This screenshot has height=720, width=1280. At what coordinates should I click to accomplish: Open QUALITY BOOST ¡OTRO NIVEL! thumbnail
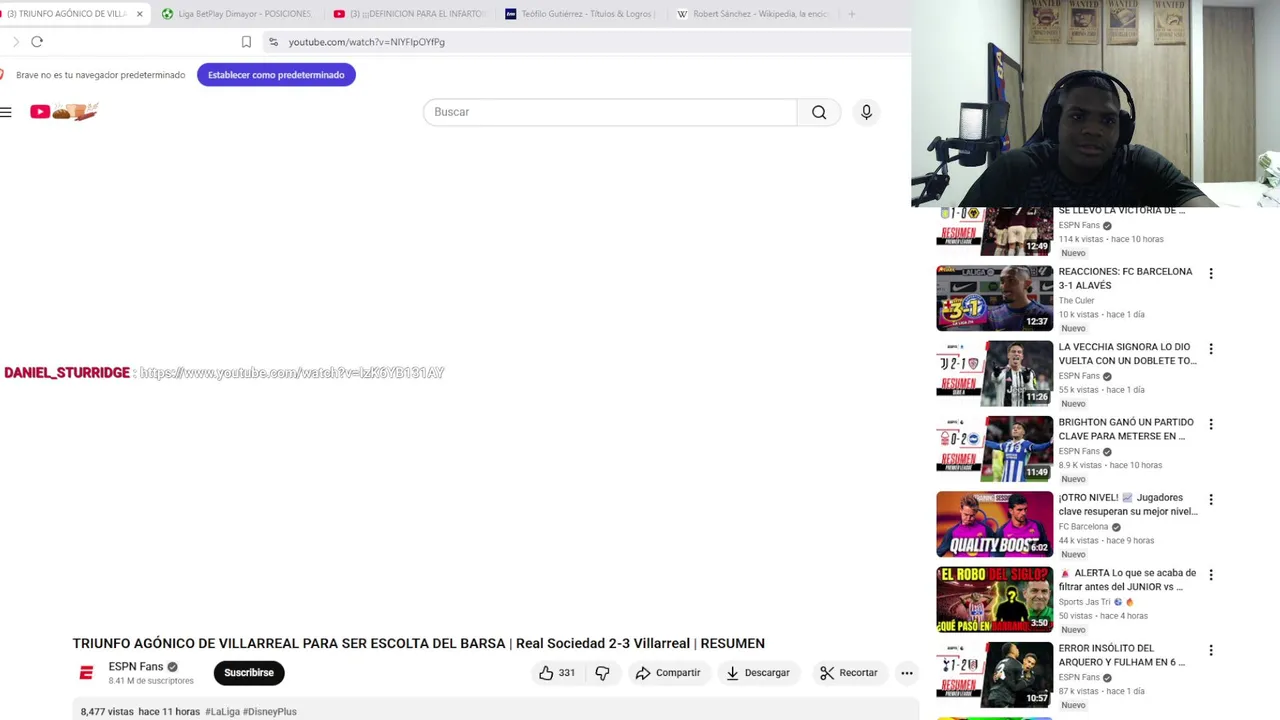pos(994,524)
